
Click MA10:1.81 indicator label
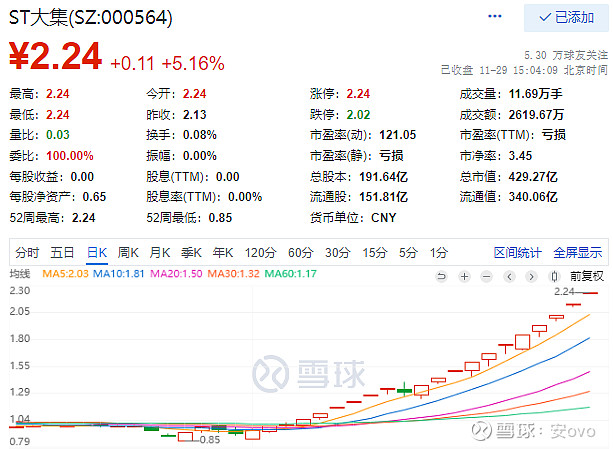[x=118, y=274]
